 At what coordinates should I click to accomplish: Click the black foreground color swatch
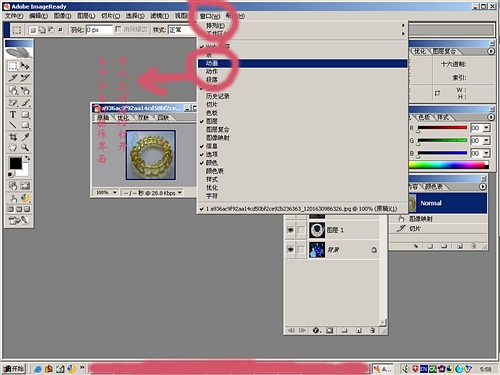(x=15, y=163)
